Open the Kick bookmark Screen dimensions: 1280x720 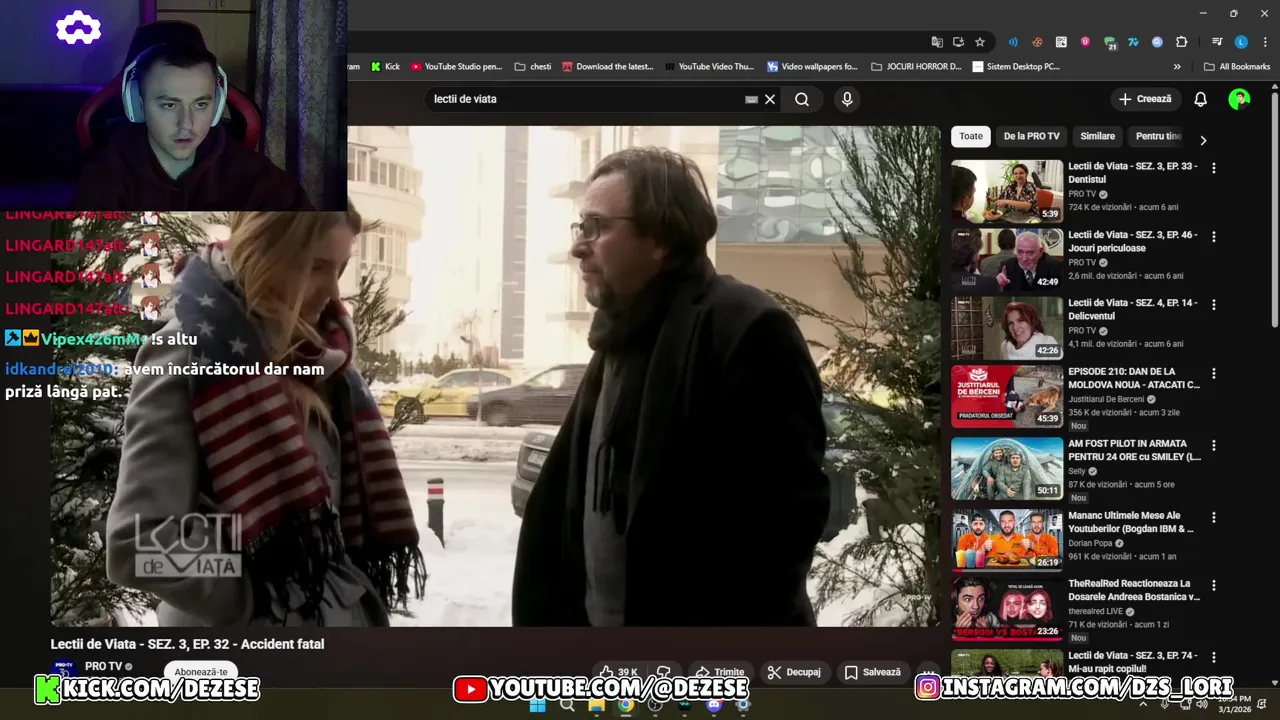pyautogui.click(x=385, y=67)
